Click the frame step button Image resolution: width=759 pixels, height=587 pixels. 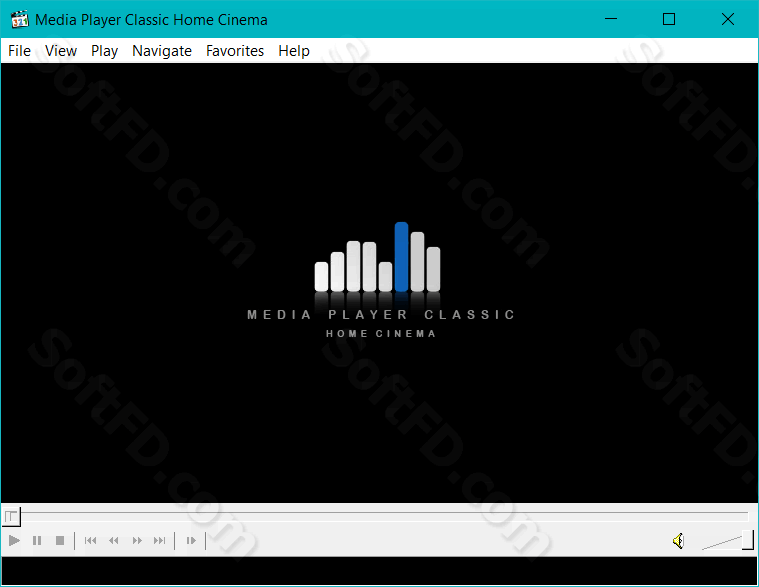(x=191, y=540)
